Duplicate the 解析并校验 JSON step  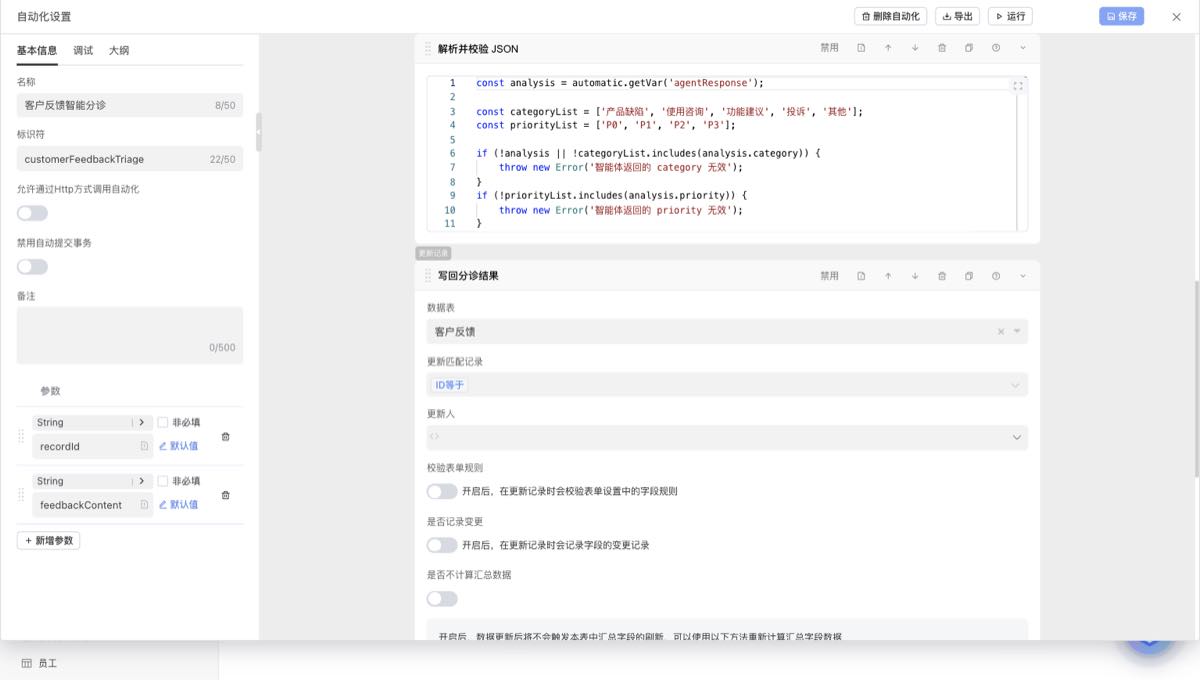(x=969, y=48)
